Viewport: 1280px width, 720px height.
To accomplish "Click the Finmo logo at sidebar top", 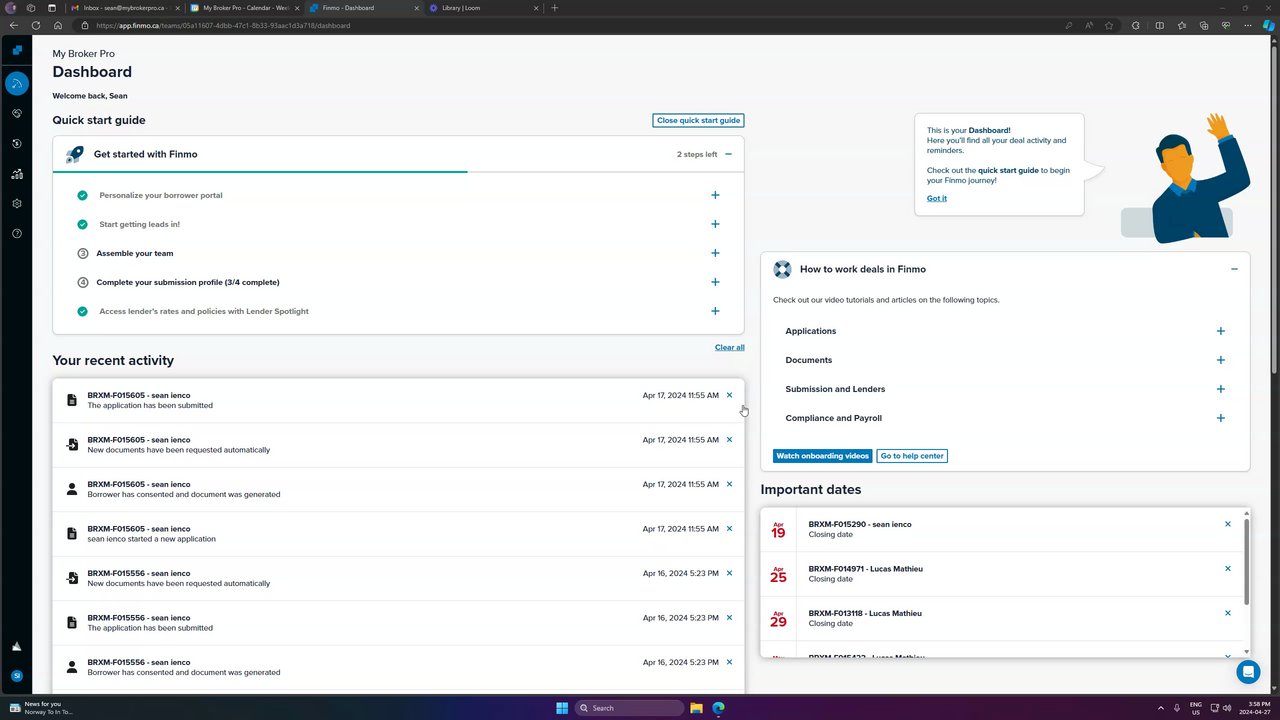I will 16,50.
